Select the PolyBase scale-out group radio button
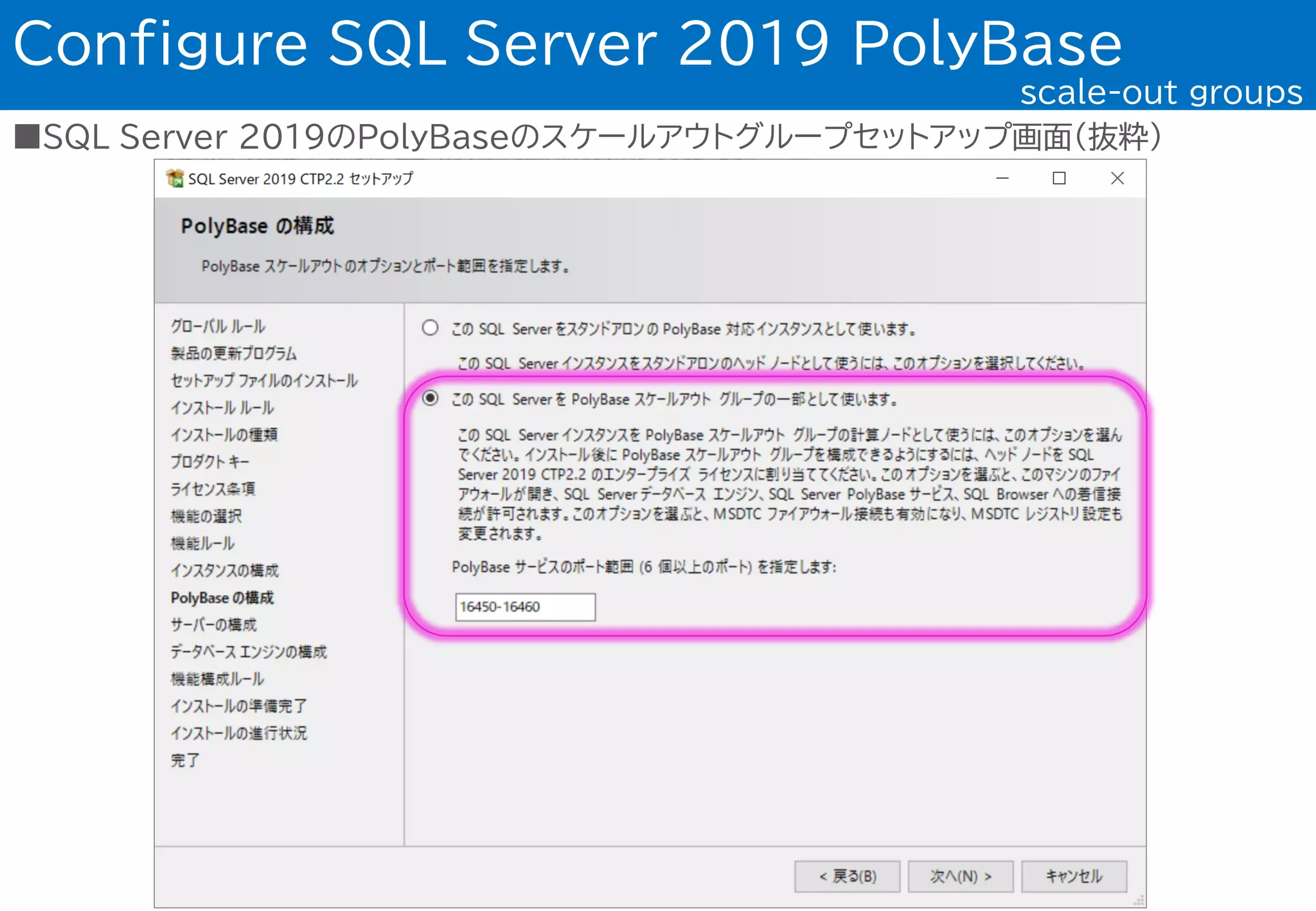Image resolution: width=1316 pixels, height=911 pixels. point(430,398)
